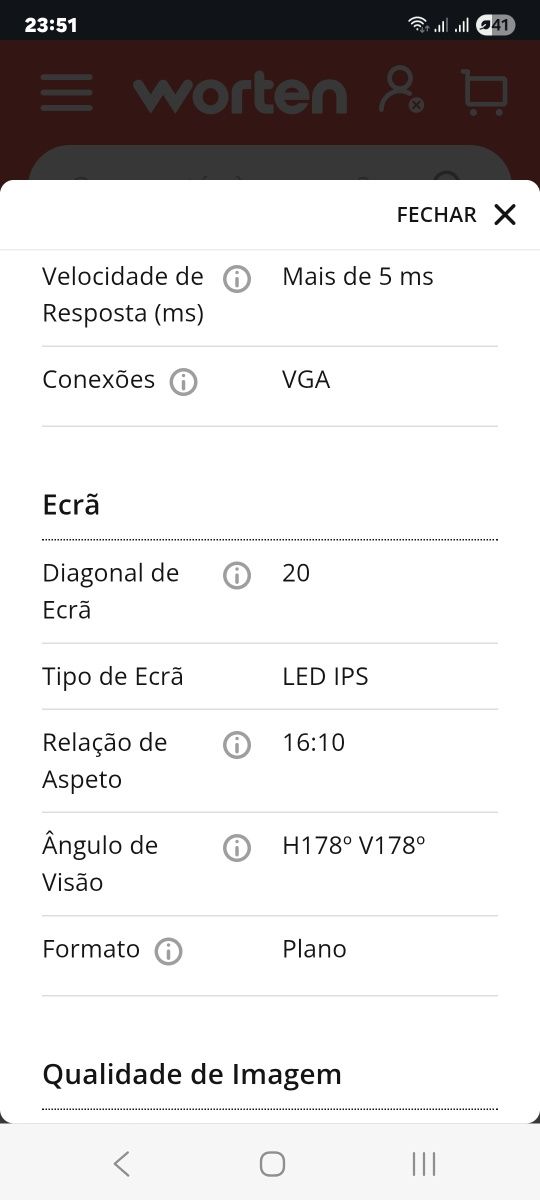The image size is (540, 1200).
Task: Tap the dimmed search field behind the panel
Action: point(270,163)
